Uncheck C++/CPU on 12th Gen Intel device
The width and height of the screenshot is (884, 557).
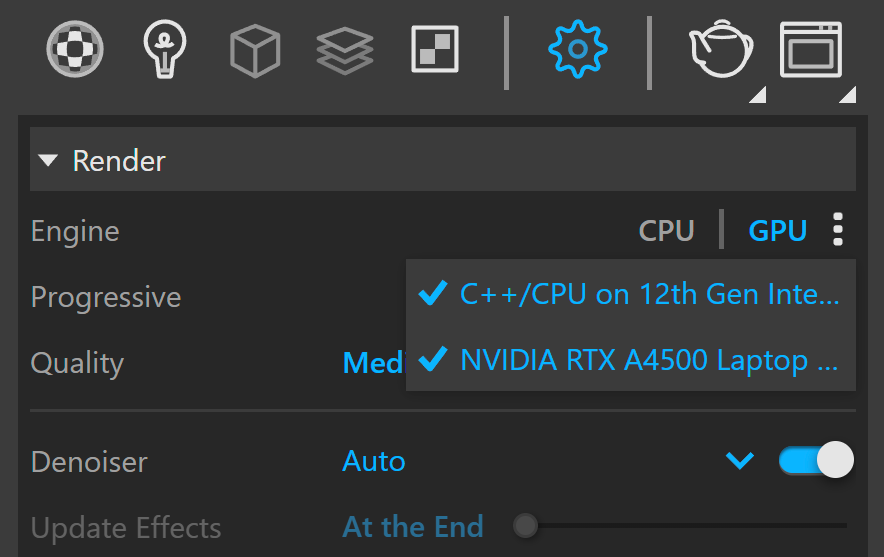(630, 294)
